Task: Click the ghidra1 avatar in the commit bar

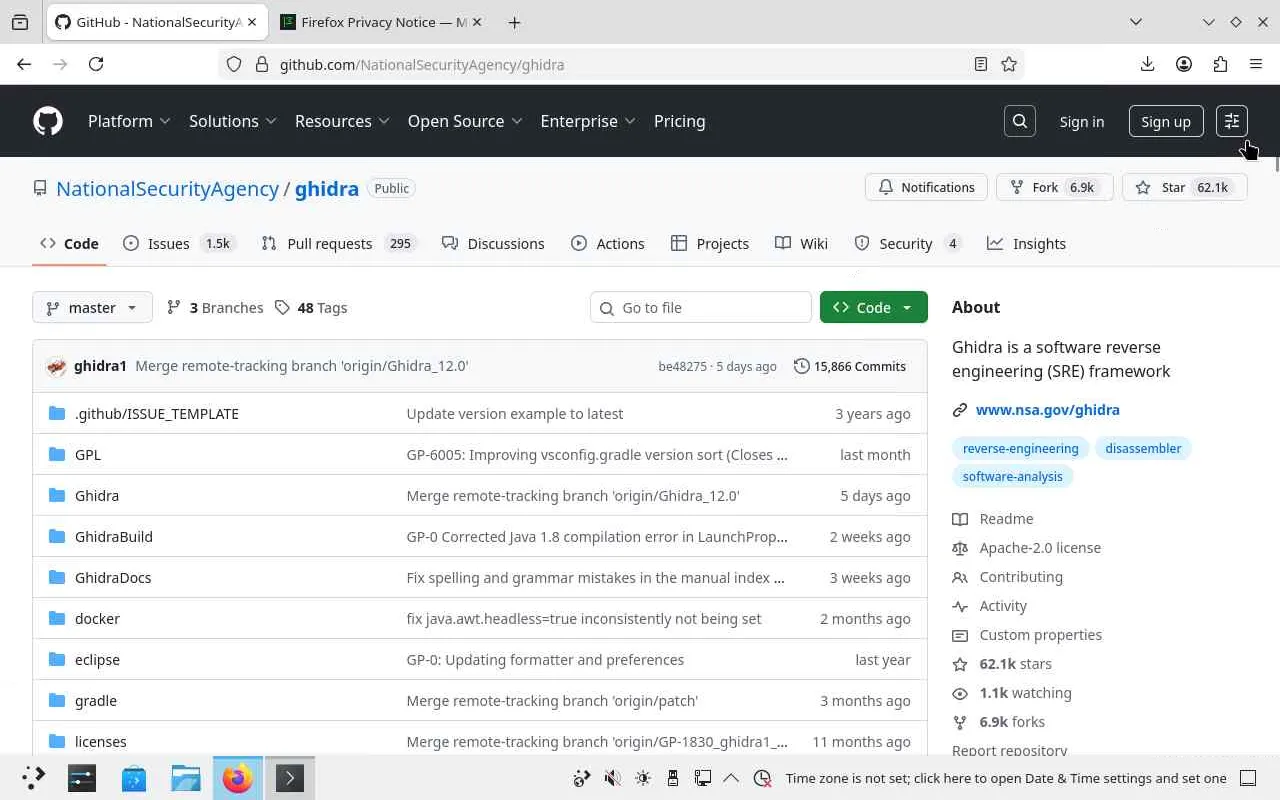Action: click(x=56, y=366)
